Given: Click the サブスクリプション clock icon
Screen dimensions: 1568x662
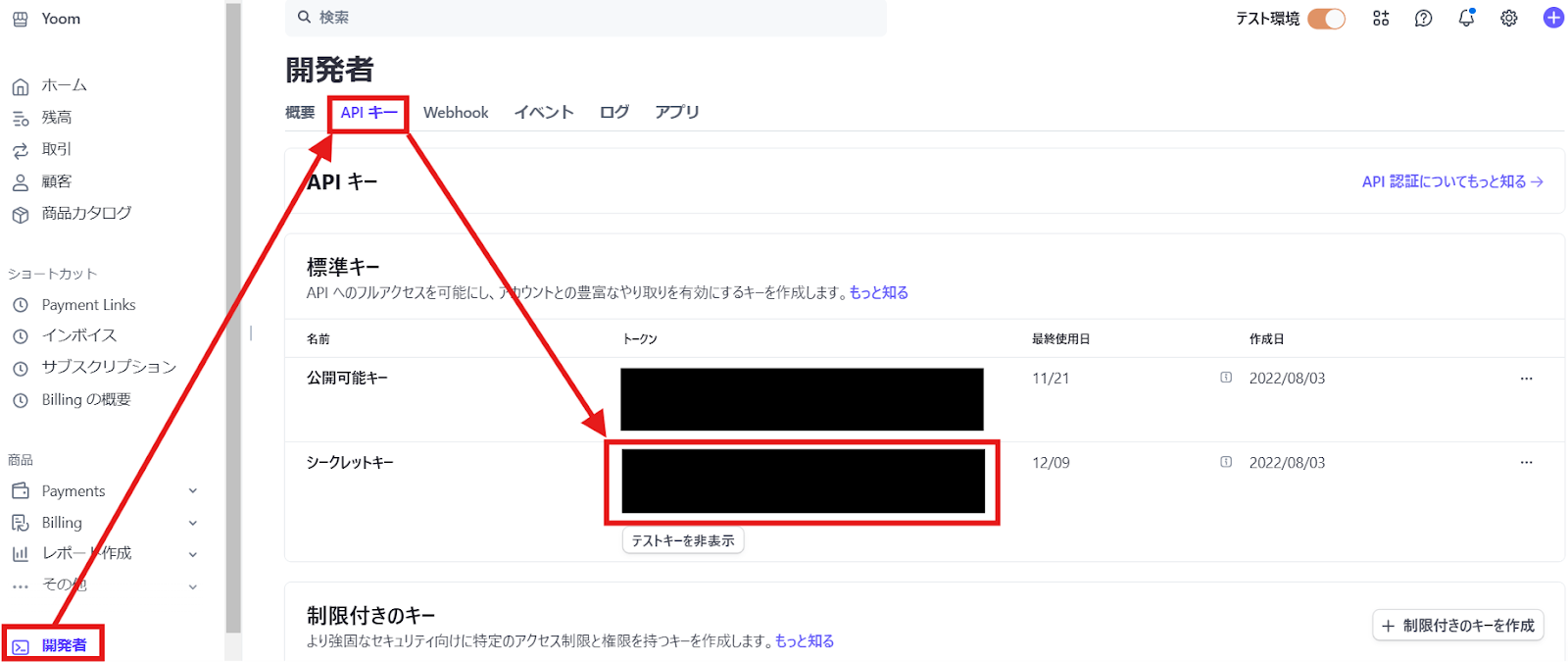Looking at the screenshot, I should [20, 368].
